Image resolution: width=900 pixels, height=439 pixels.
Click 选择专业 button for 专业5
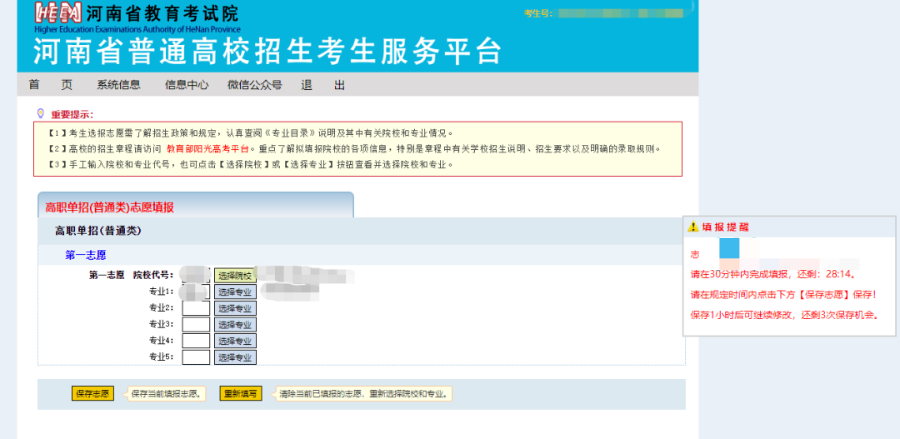pos(235,357)
